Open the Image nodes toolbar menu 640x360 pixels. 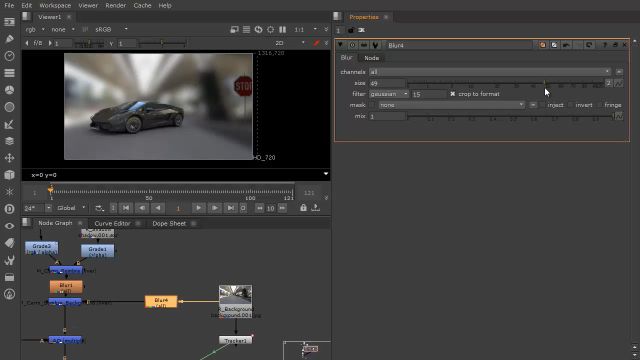pos(9,22)
